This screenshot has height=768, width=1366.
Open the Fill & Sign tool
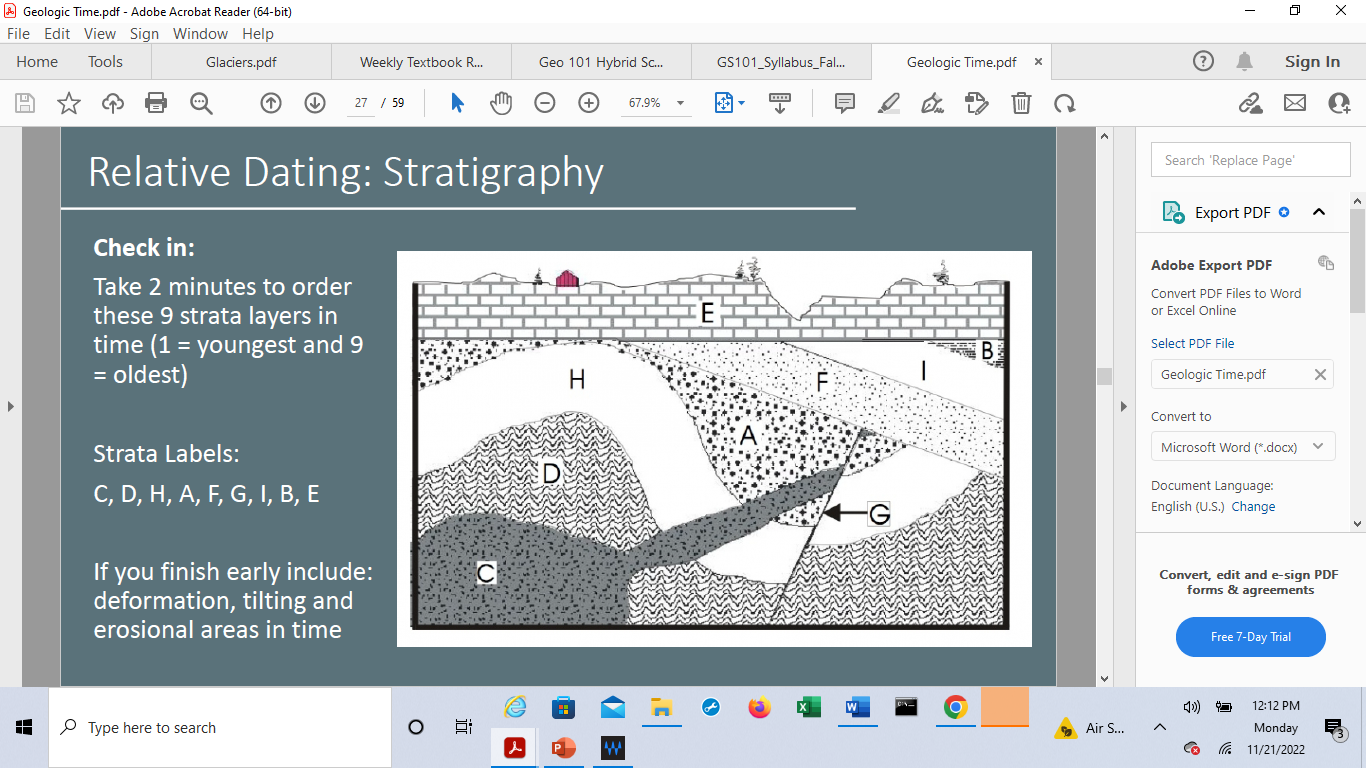pos(932,103)
